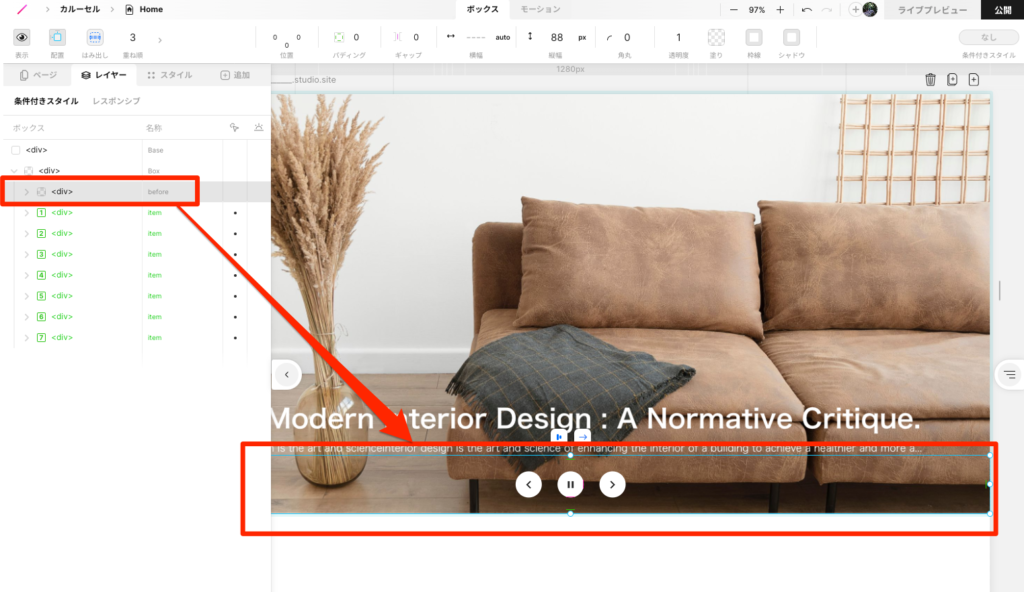Expand the before div layer
This screenshot has width=1024, height=592.
(x=27, y=192)
